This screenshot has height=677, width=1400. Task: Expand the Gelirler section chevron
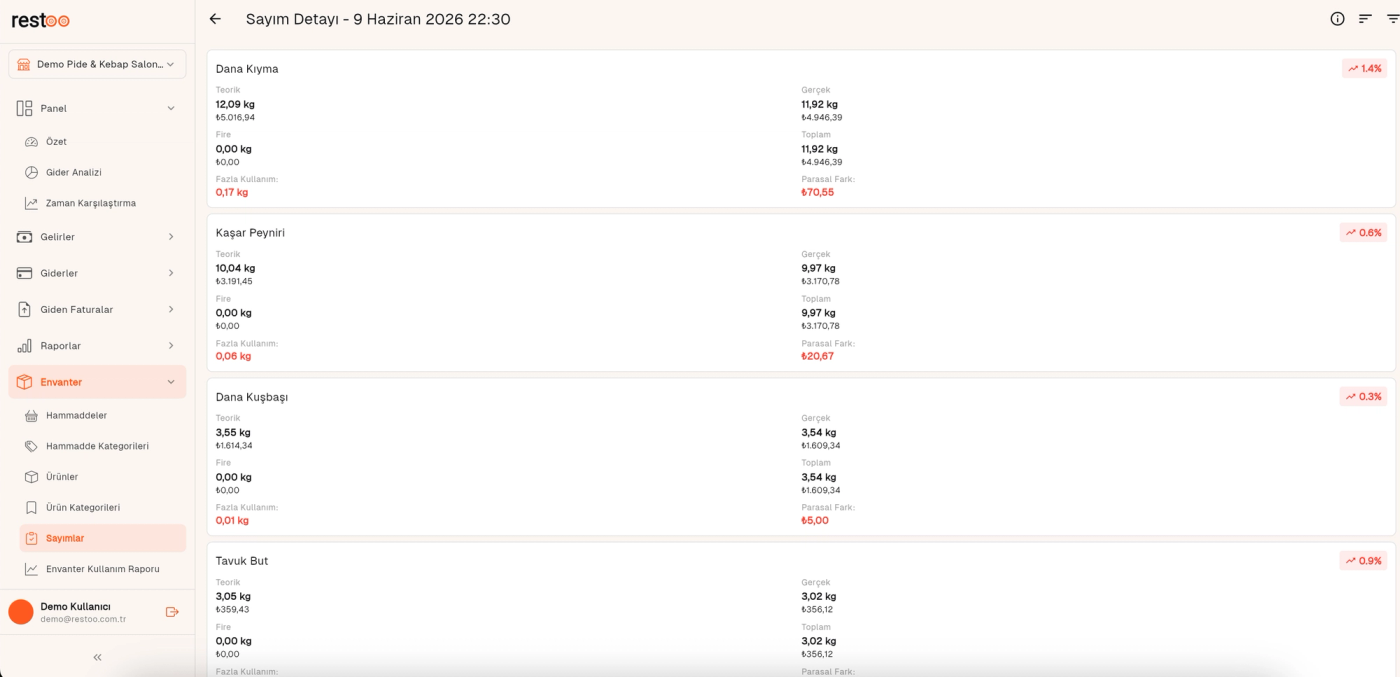[x=171, y=237]
